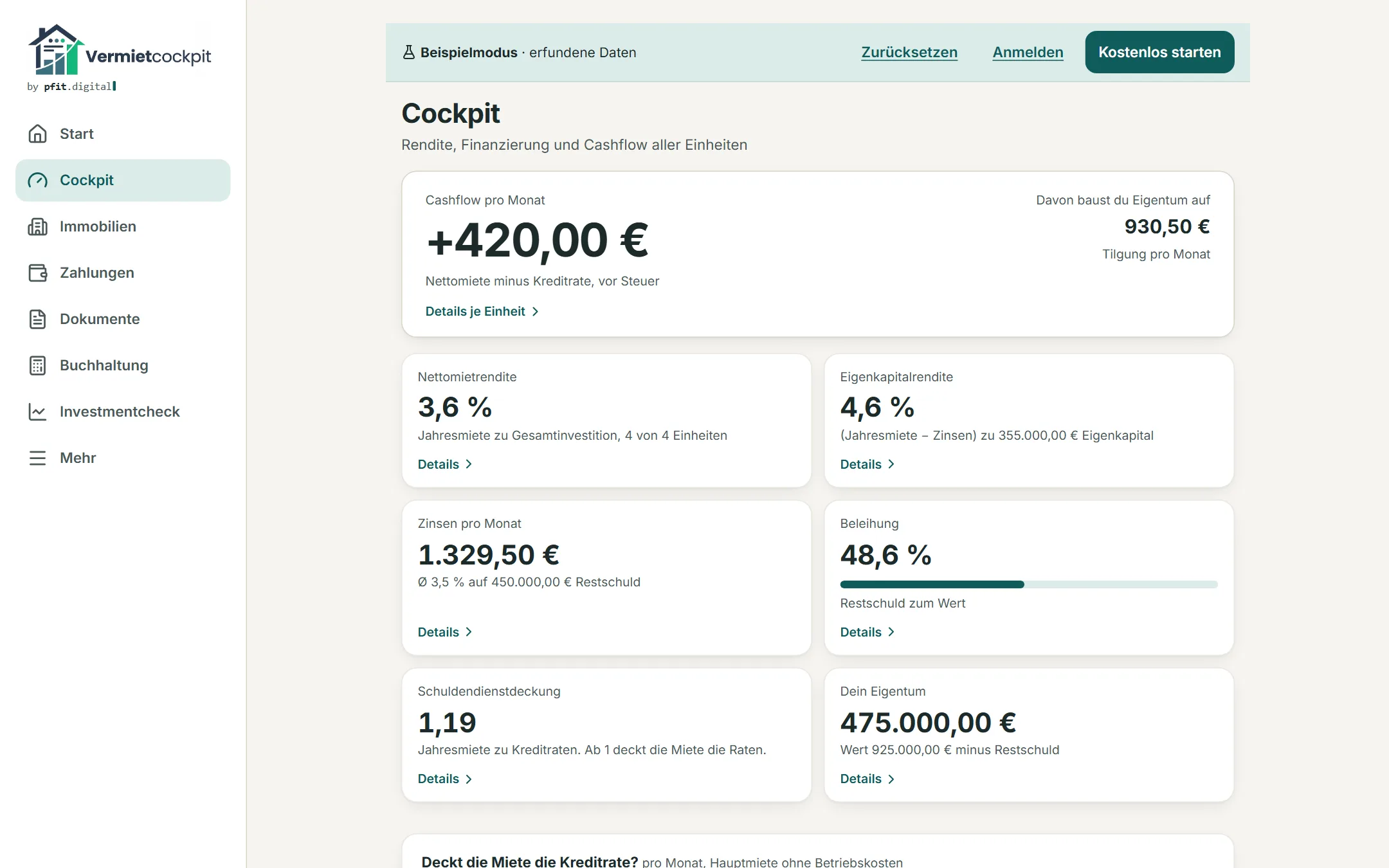Click the Start home icon

(38, 134)
